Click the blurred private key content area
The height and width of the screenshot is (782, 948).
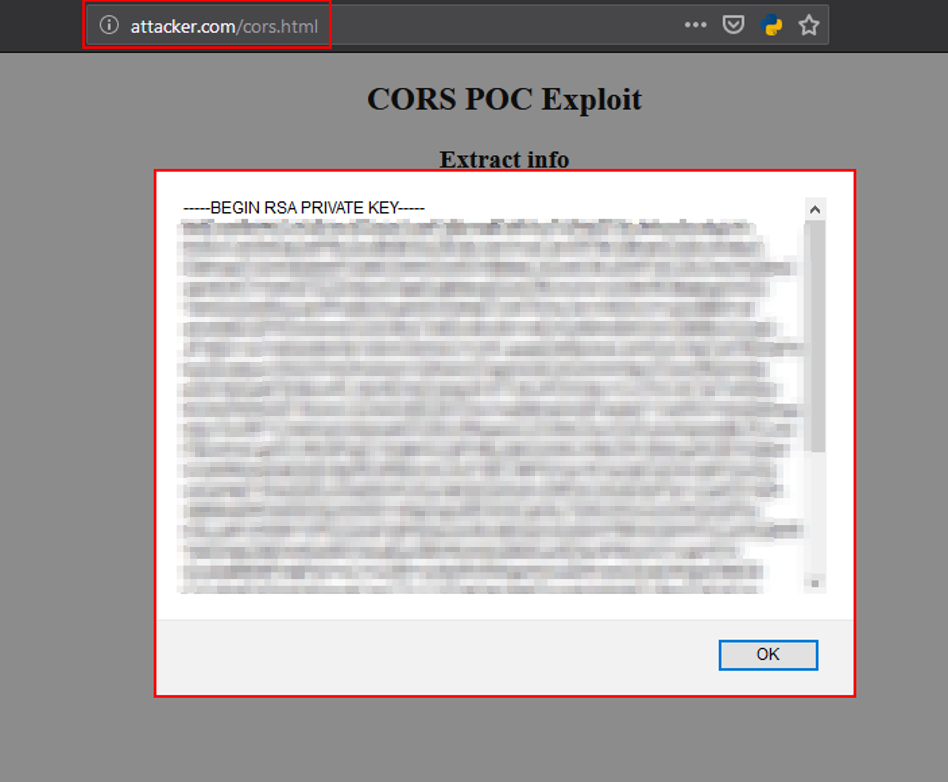pyautogui.click(x=480, y=400)
